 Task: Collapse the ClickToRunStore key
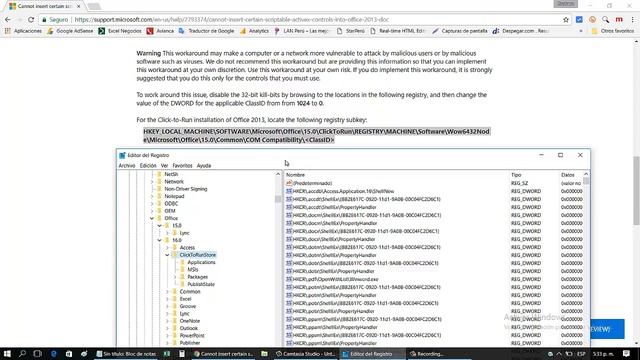[x=167, y=255]
